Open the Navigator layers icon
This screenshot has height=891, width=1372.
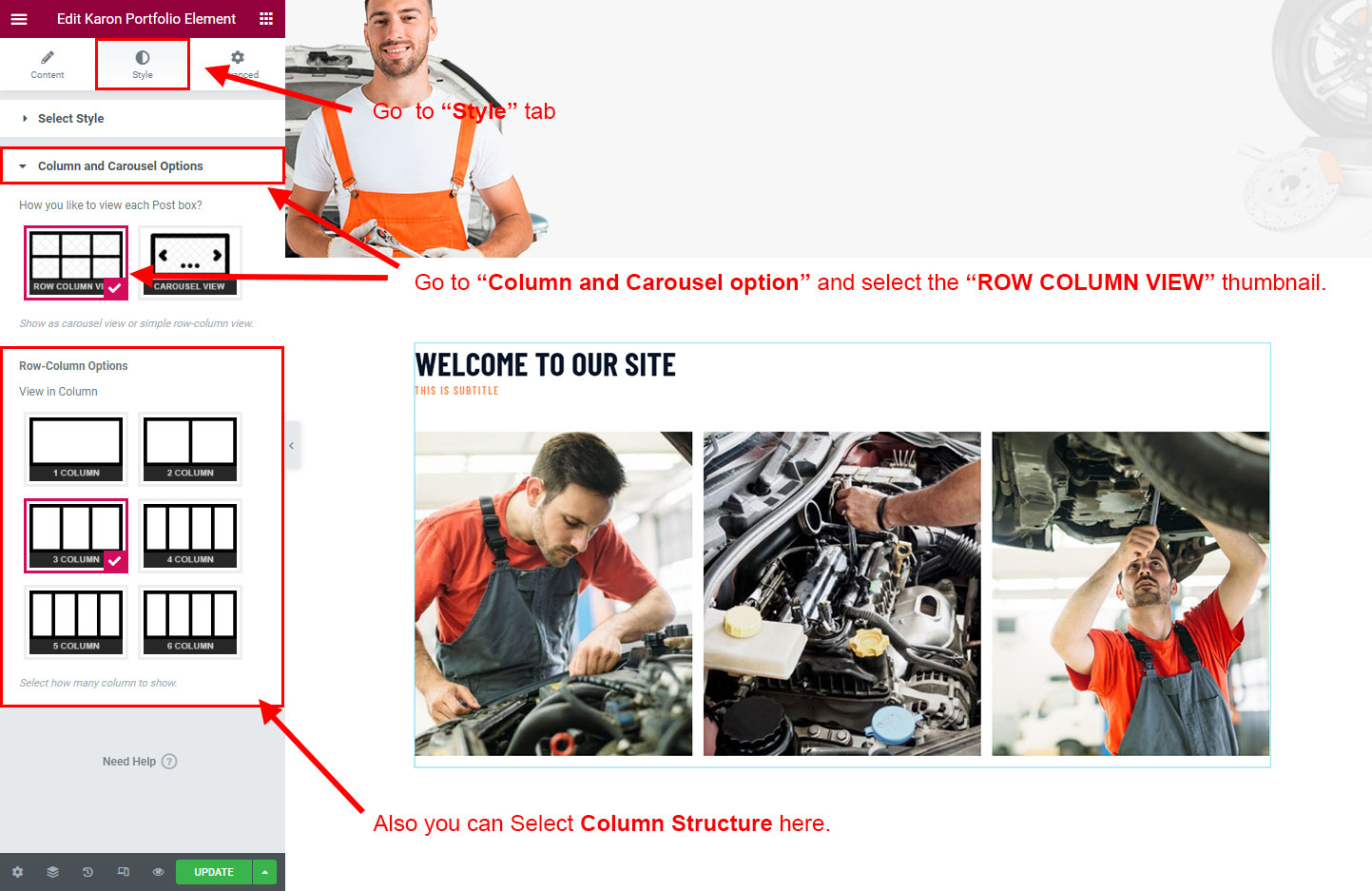pos(52,872)
